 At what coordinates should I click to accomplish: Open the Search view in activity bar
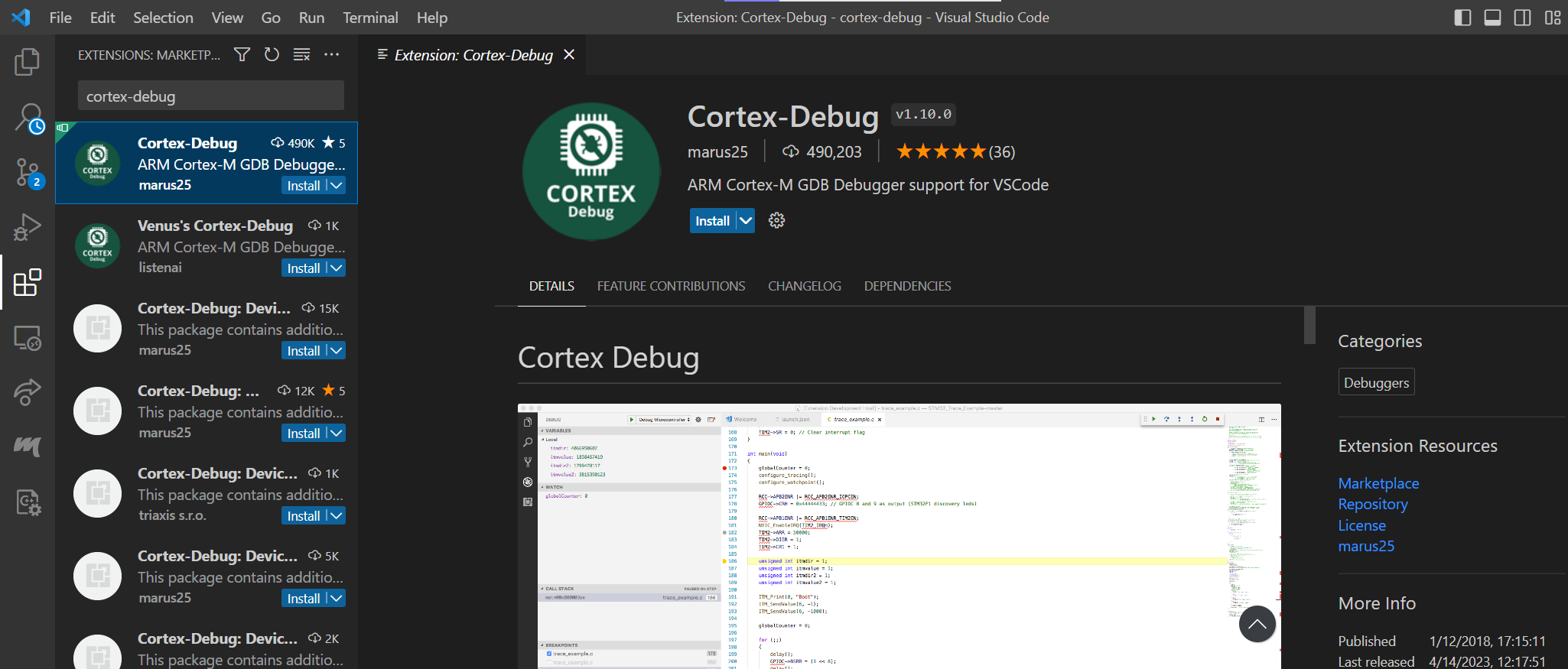[28, 119]
